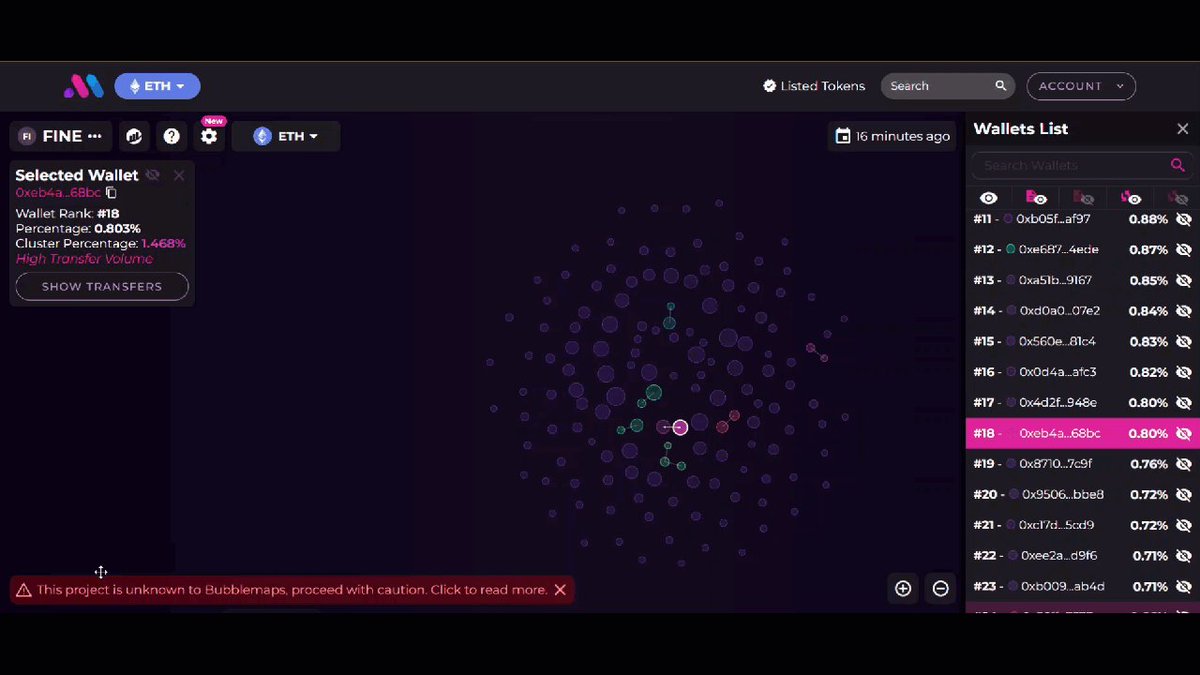The width and height of the screenshot is (1200, 675).
Task: Toggle visibility of wallet #19
Action: pyautogui.click(x=1184, y=464)
